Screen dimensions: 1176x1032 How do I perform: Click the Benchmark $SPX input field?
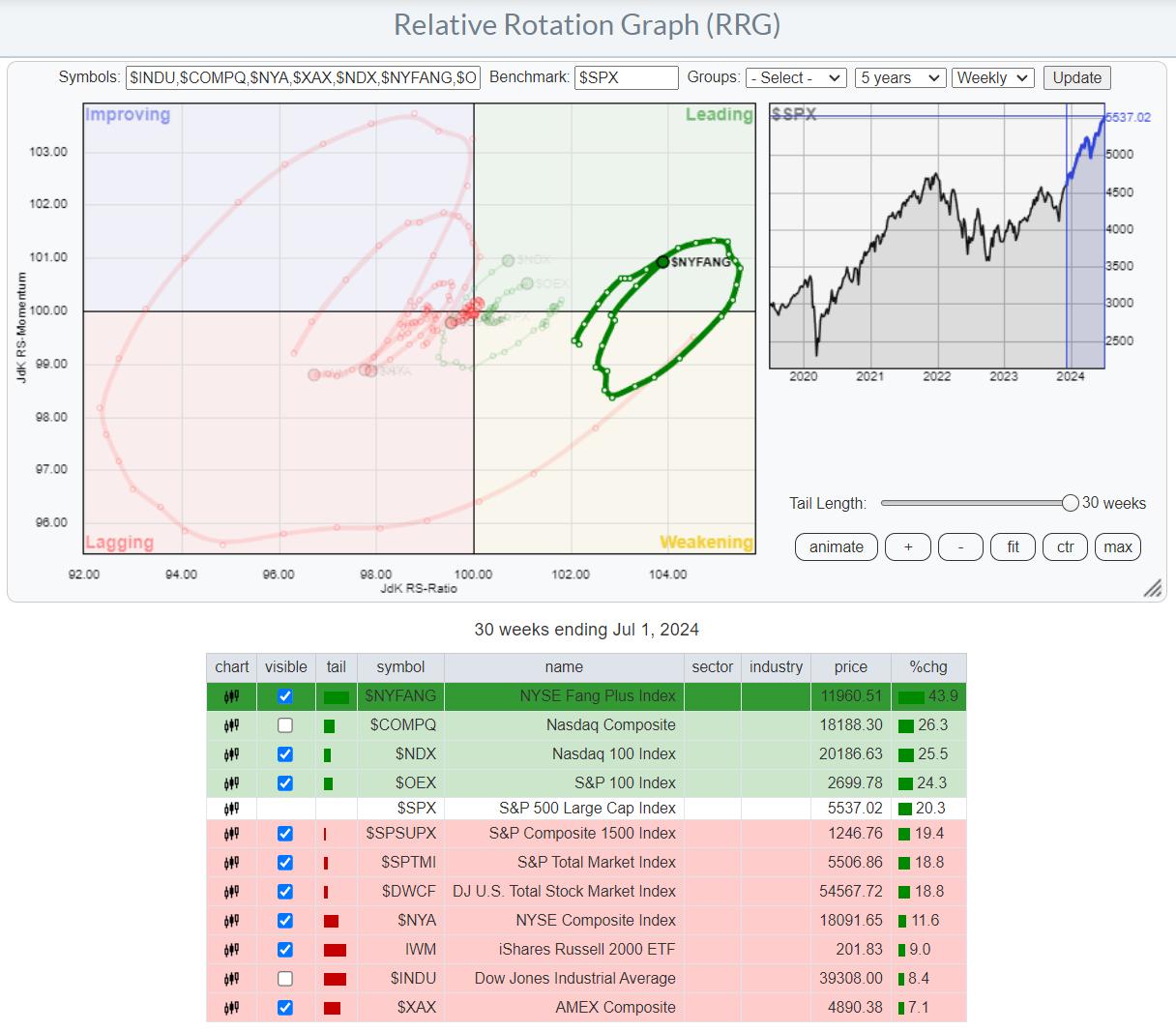(x=626, y=78)
